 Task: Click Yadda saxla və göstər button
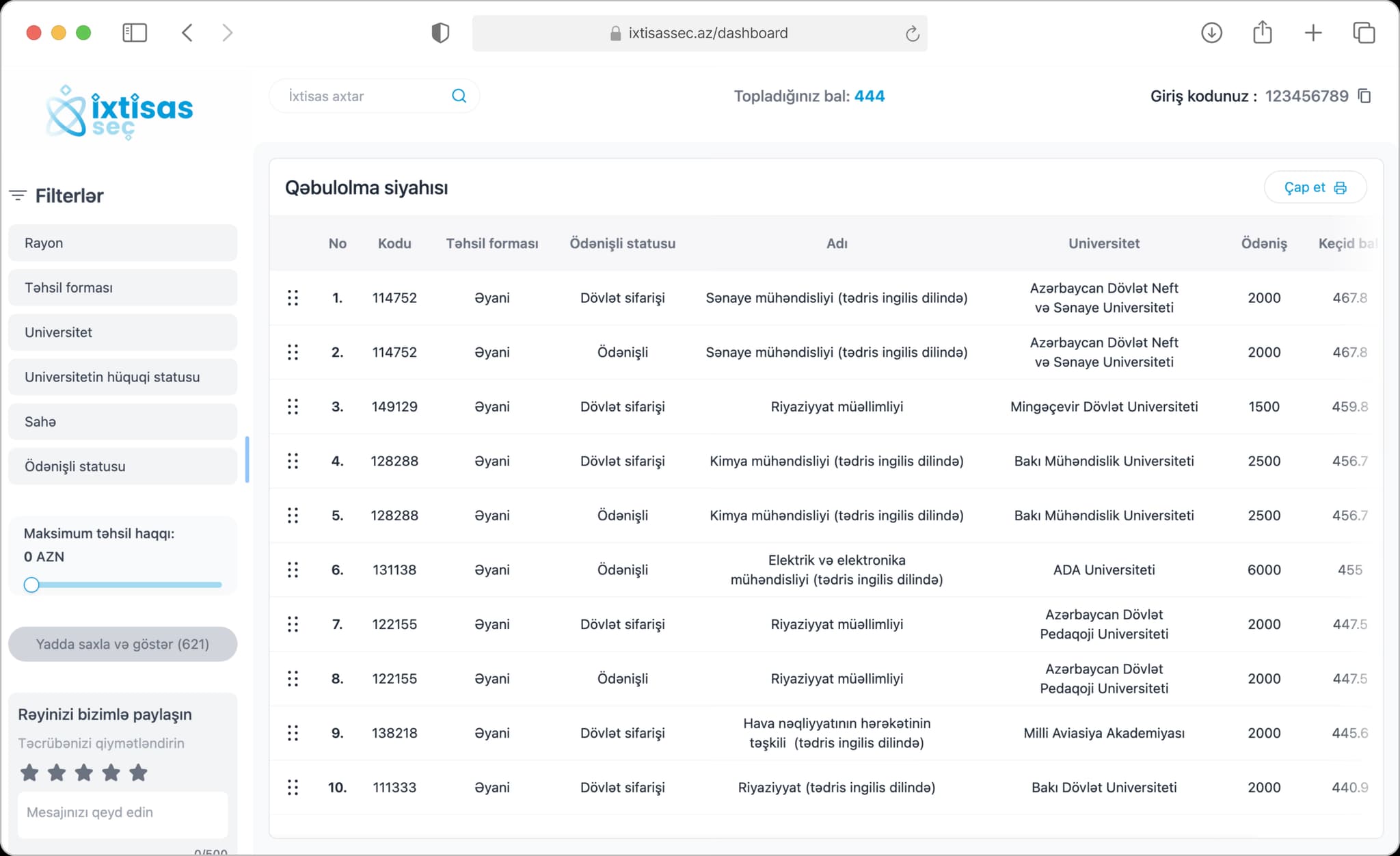click(x=123, y=644)
